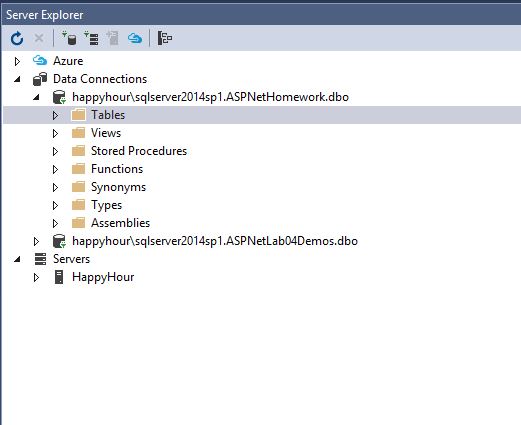Click the Types folder icon
The height and width of the screenshot is (425, 521).
[x=78, y=205]
